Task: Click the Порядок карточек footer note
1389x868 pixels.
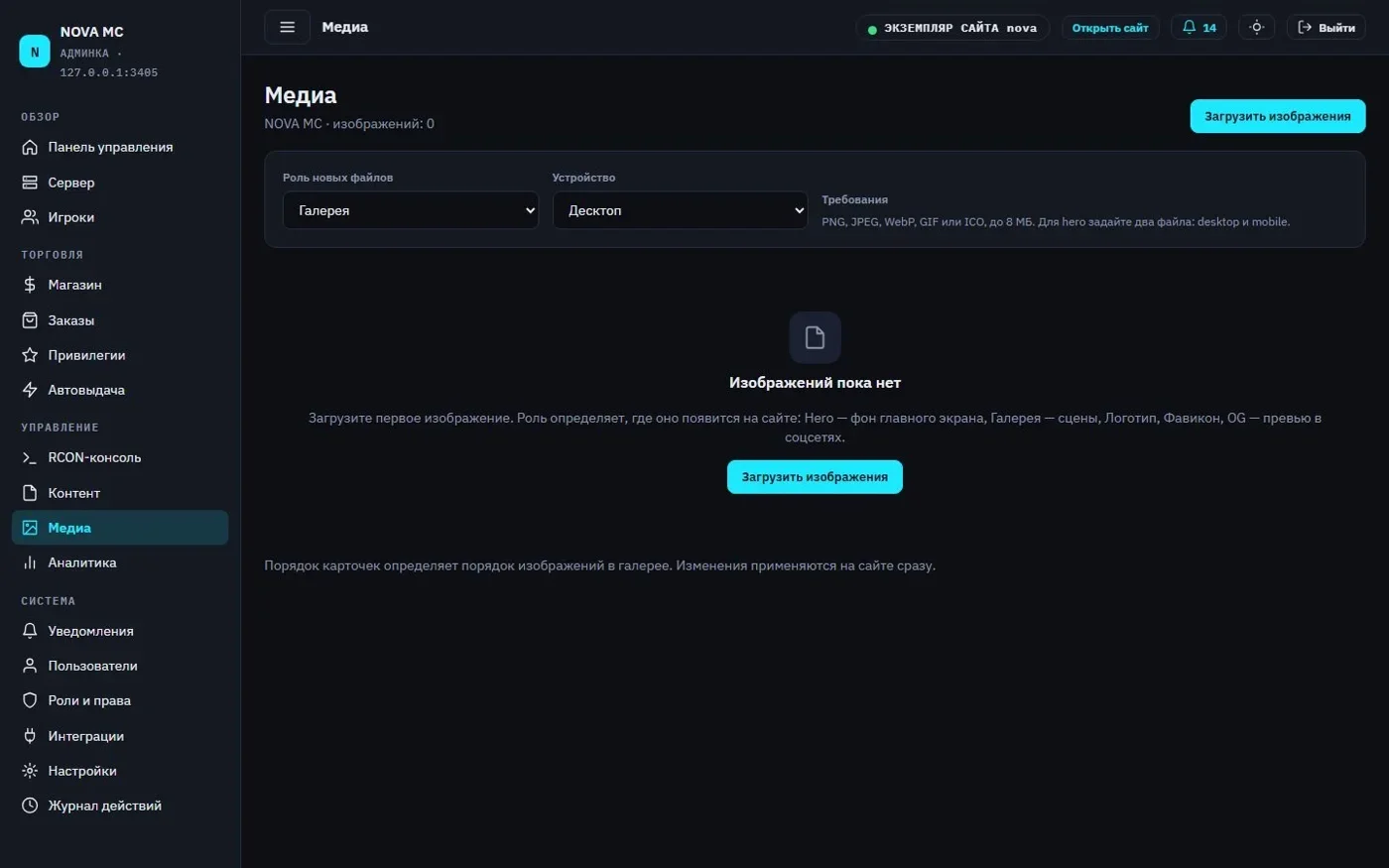Action: [x=599, y=565]
